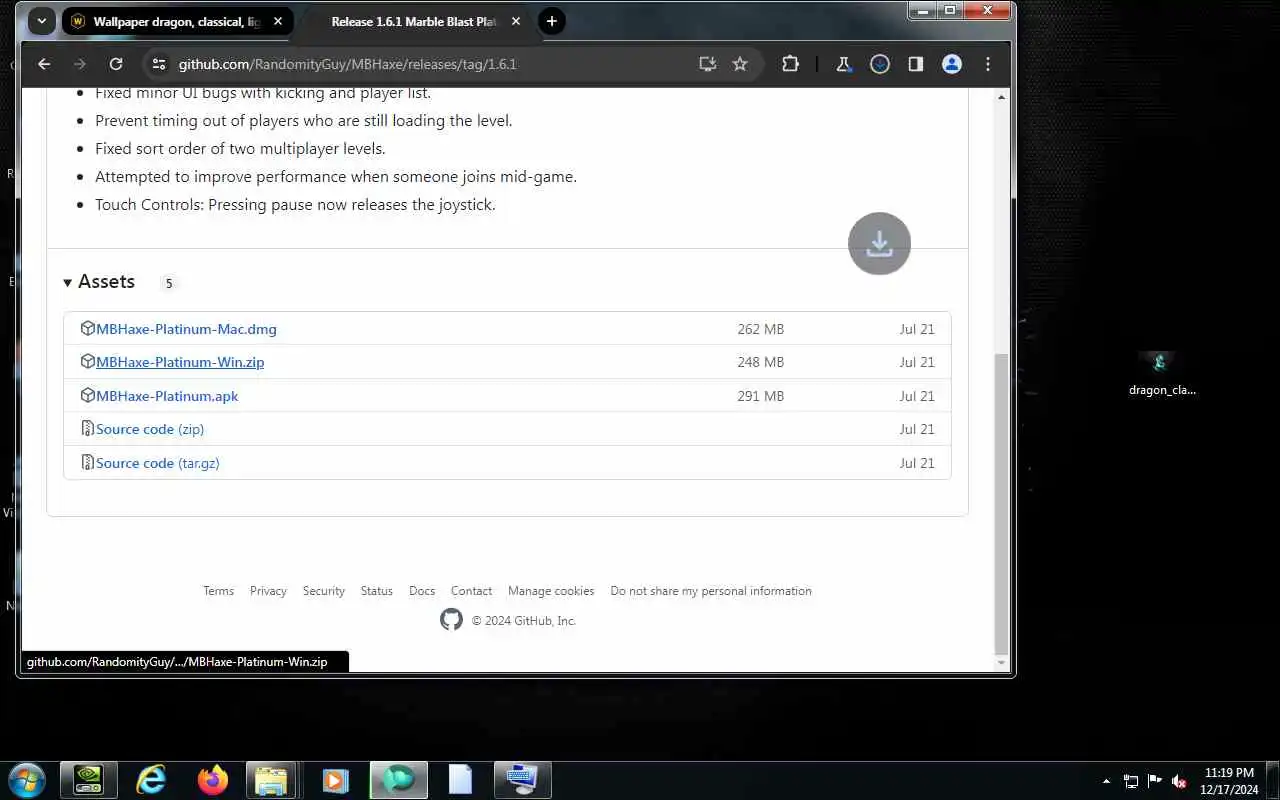
Task: Open the media player taskbar icon
Action: (336, 780)
